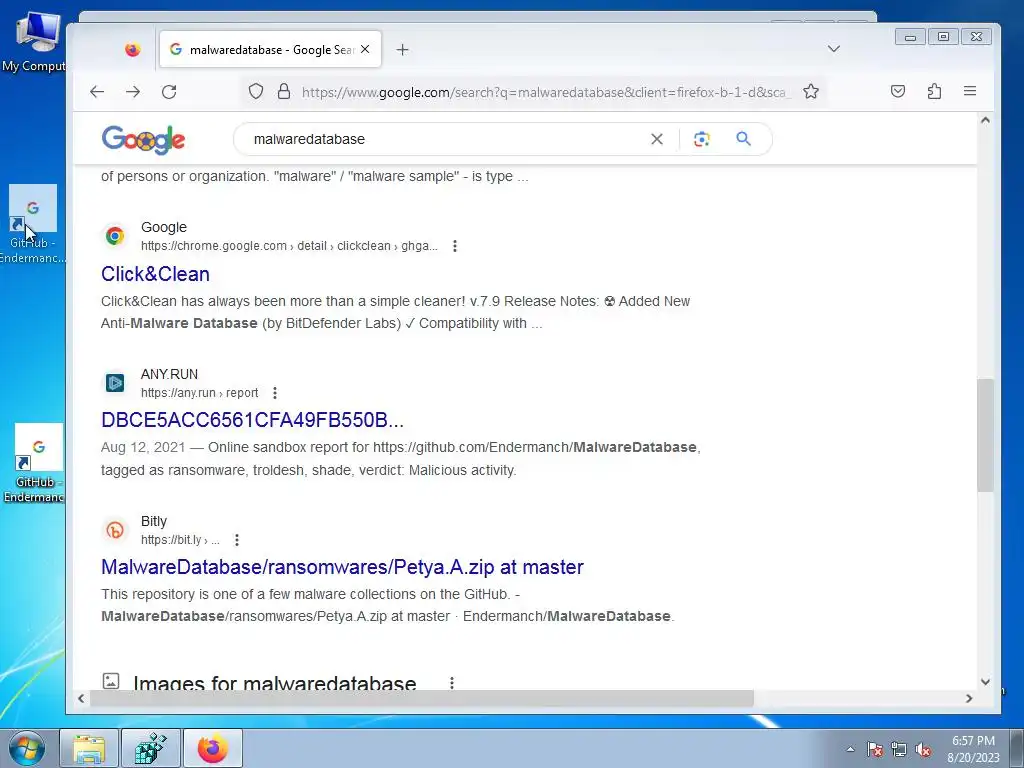
Task: Close the malwaredatabase search tab
Action: 365,49
